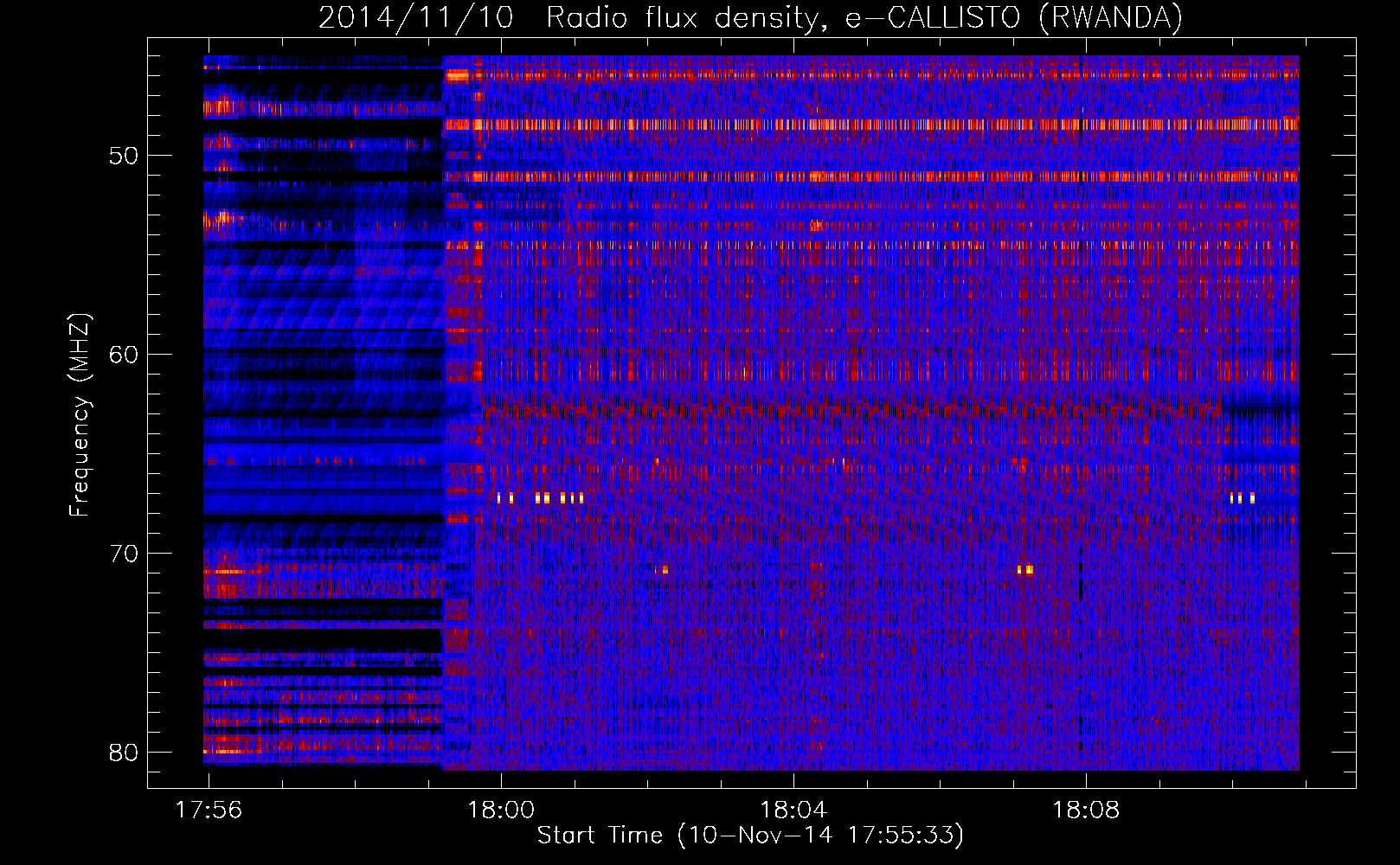Click the '50' frequency tick label
This screenshot has width=1400, height=865.
pos(124,156)
